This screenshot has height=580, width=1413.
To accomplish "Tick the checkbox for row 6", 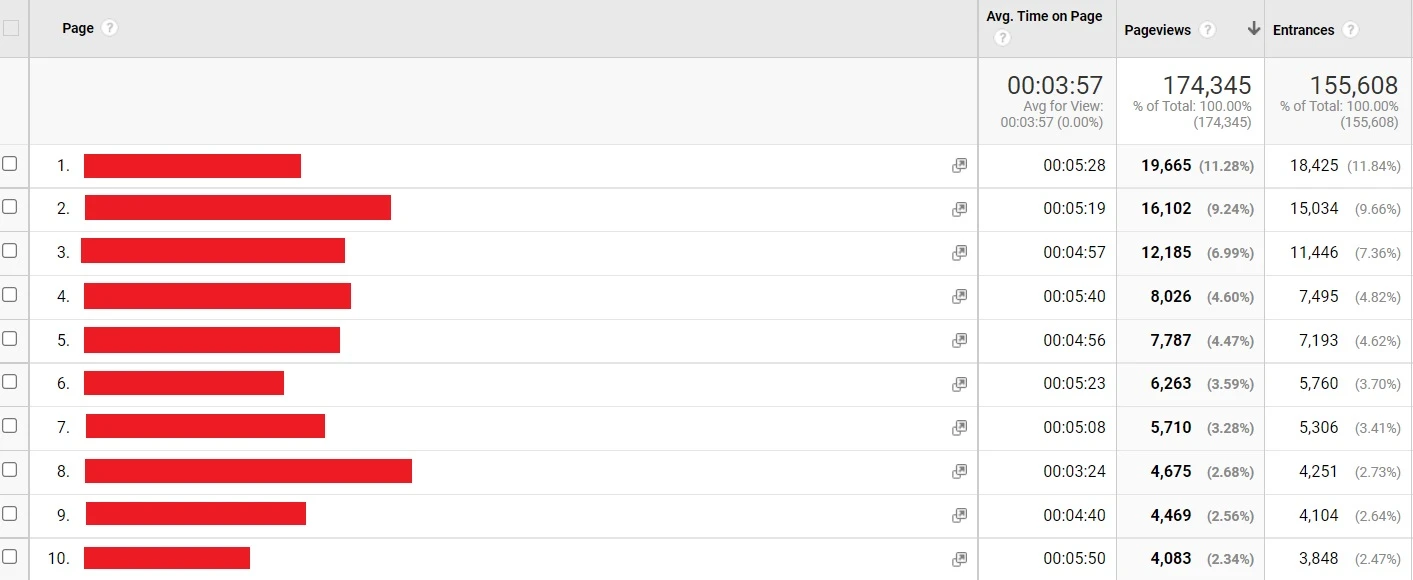I will click(10, 382).
